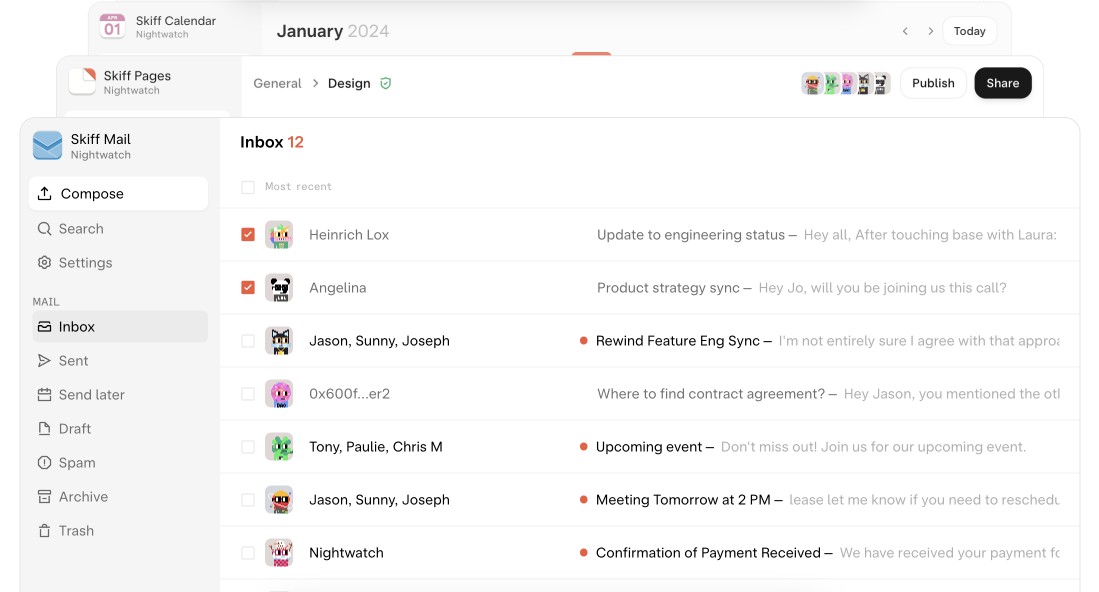1099x592 pixels.
Task: Click the Skiff Pages app icon
Action: click(82, 81)
